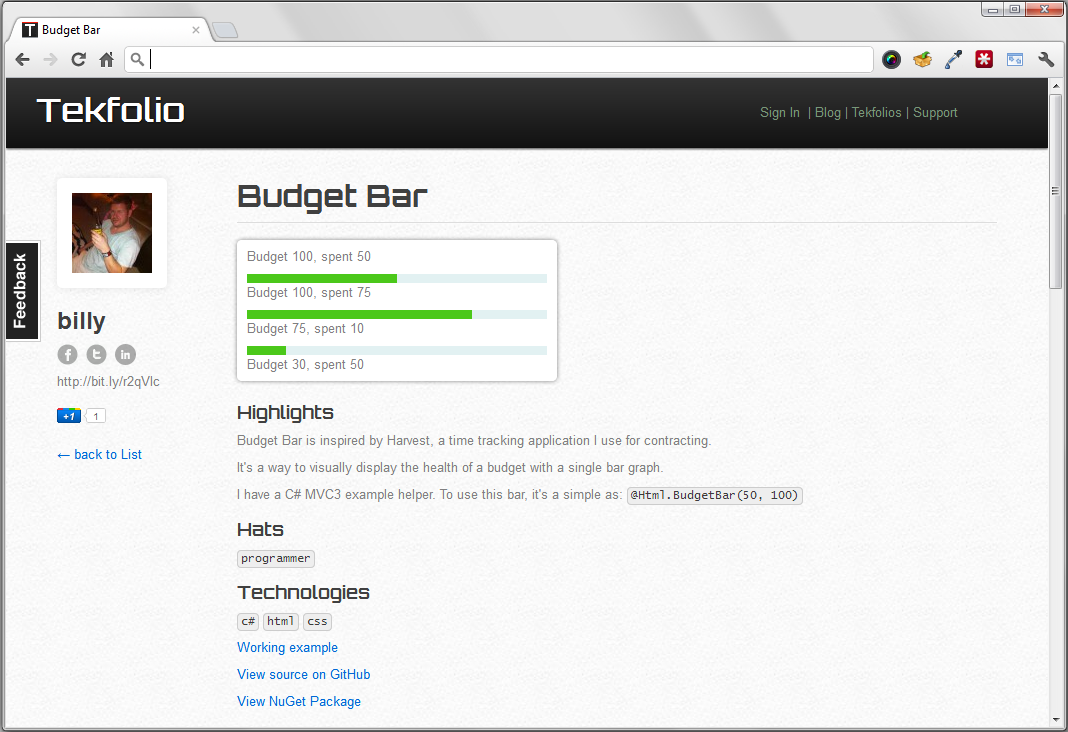Click the css technology tag
The image size is (1068, 732).
coord(317,622)
